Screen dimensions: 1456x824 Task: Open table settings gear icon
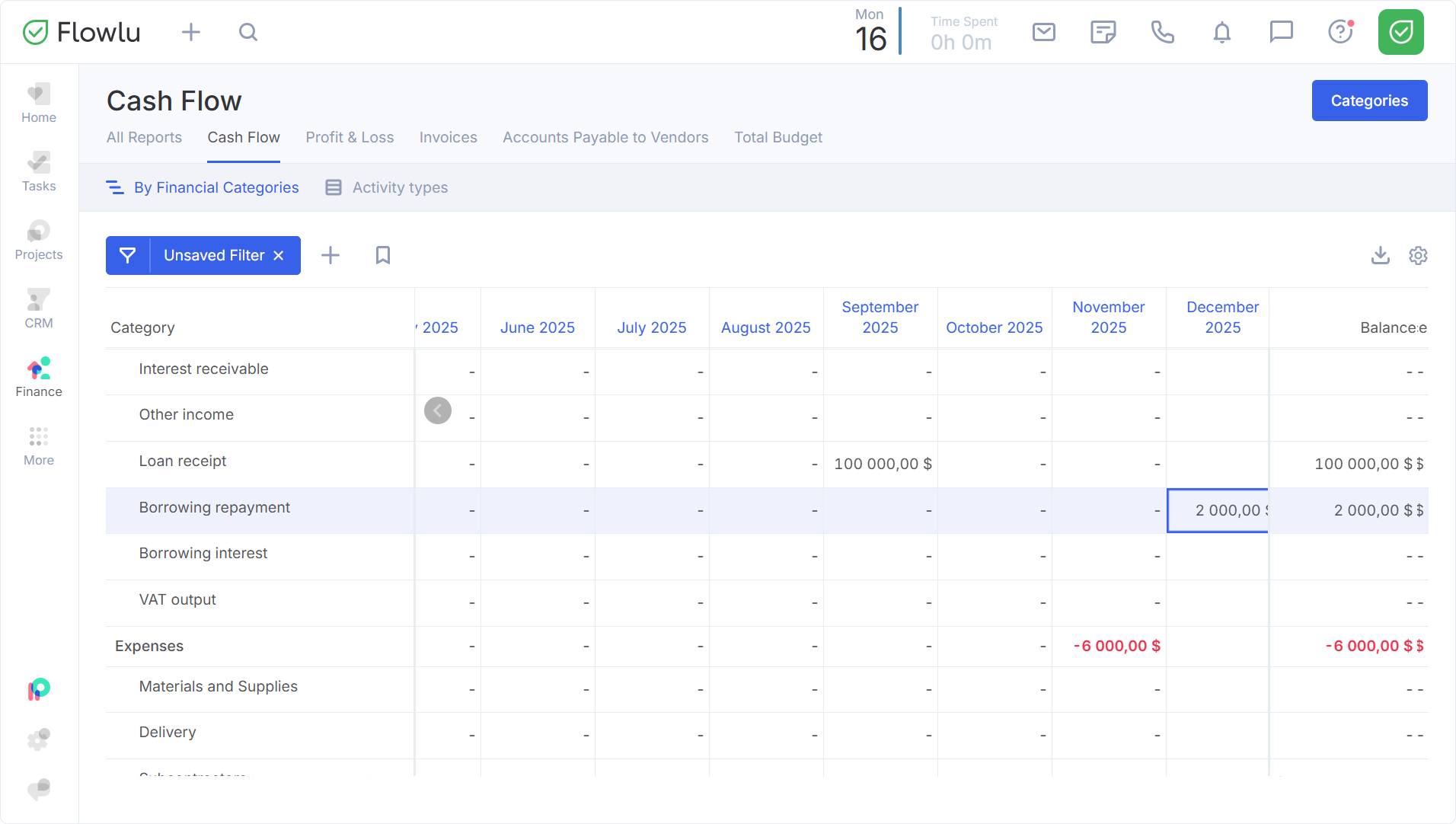point(1417,255)
